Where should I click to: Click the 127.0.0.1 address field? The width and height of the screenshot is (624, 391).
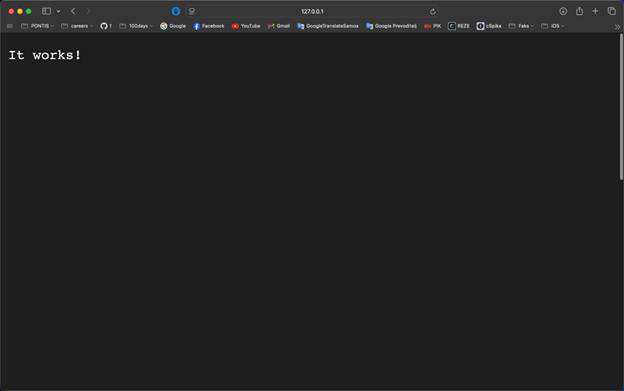click(x=312, y=12)
